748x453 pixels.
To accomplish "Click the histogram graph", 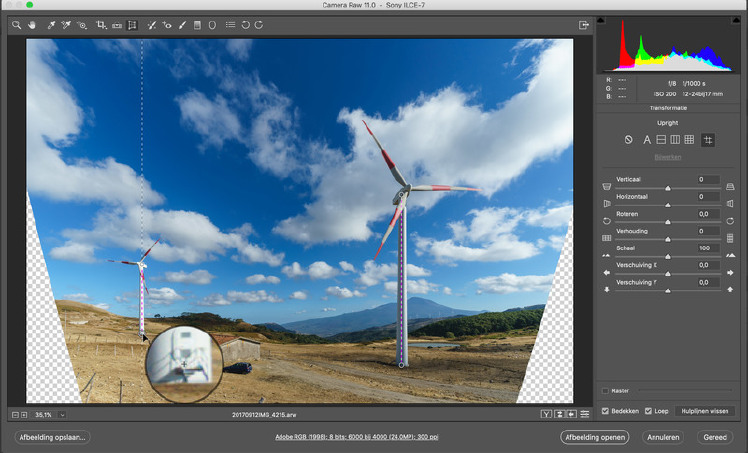I will point(668,44).
